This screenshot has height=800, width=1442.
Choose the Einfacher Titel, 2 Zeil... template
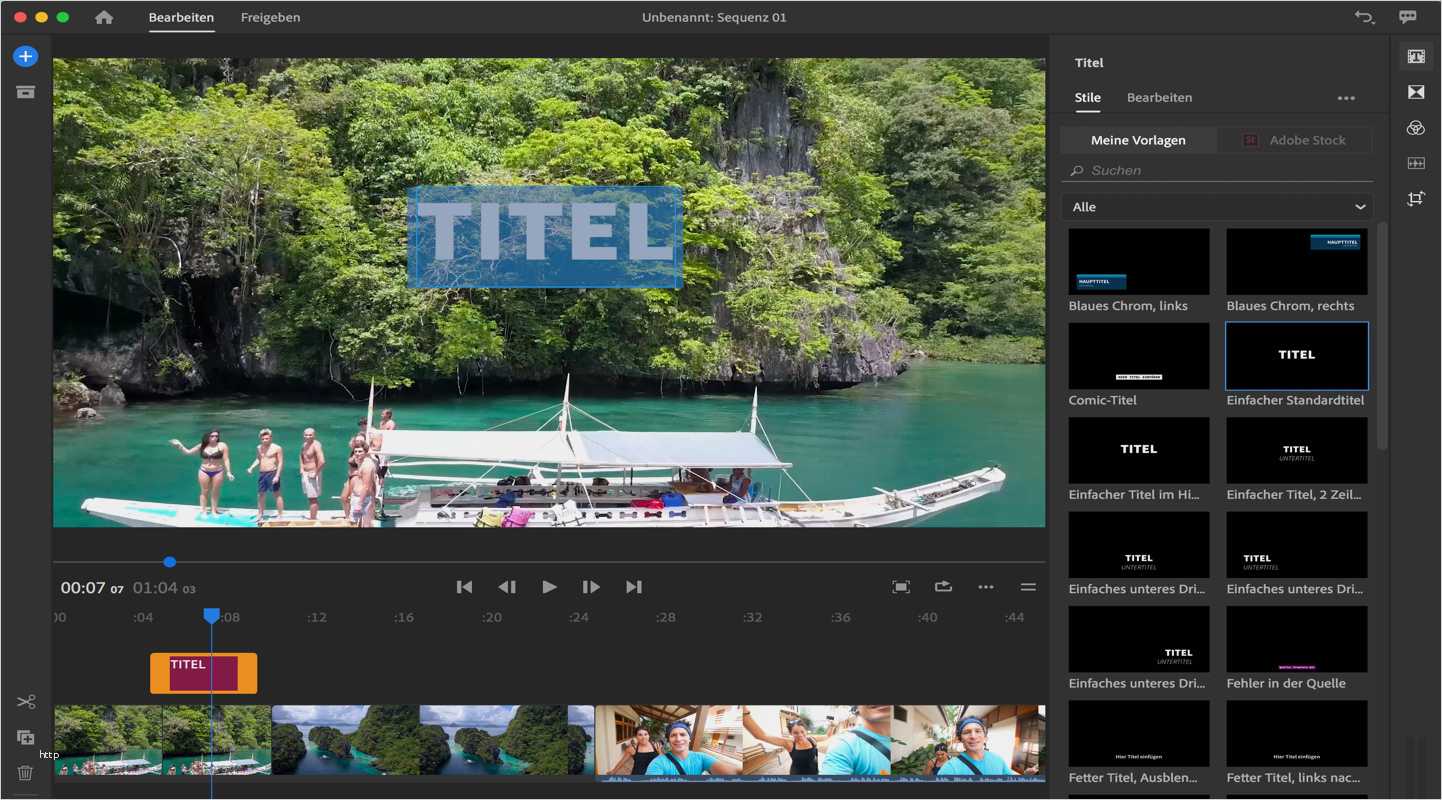click(1297, 450)
